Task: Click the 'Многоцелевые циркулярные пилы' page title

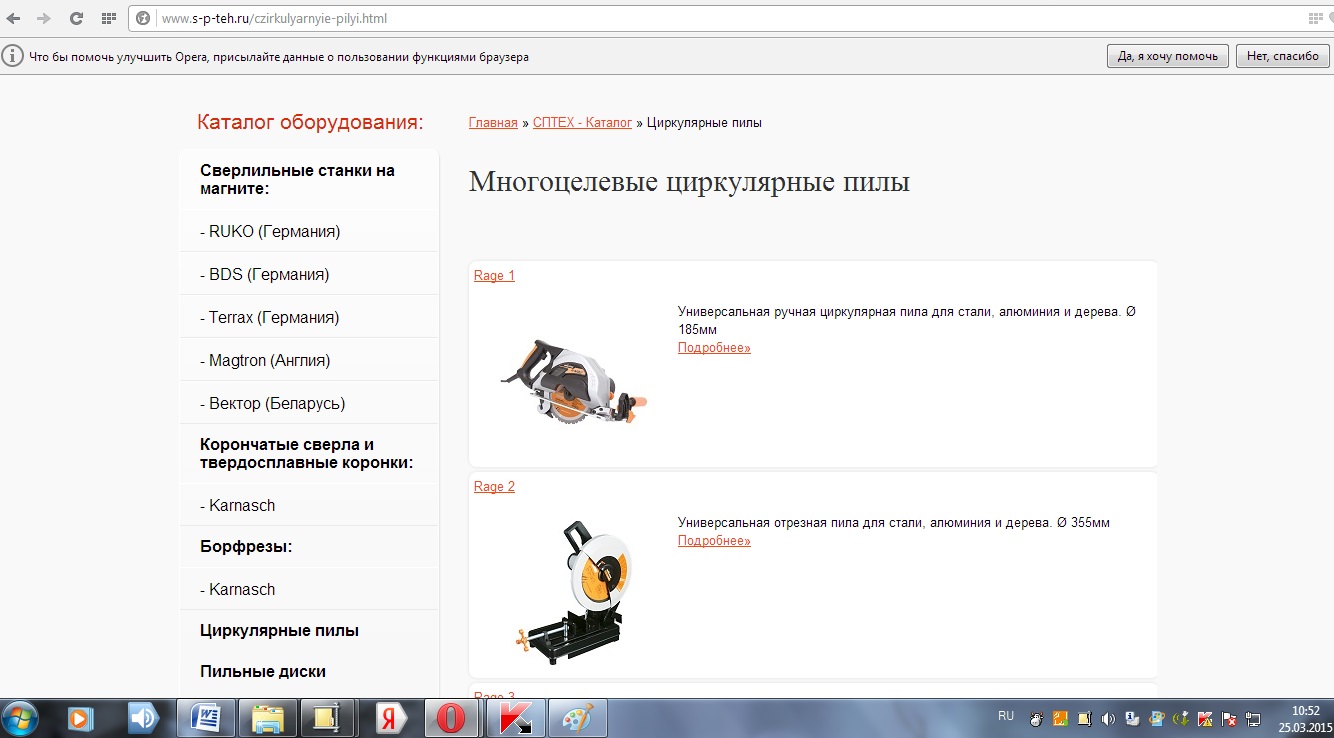Action: coord(689,183)
